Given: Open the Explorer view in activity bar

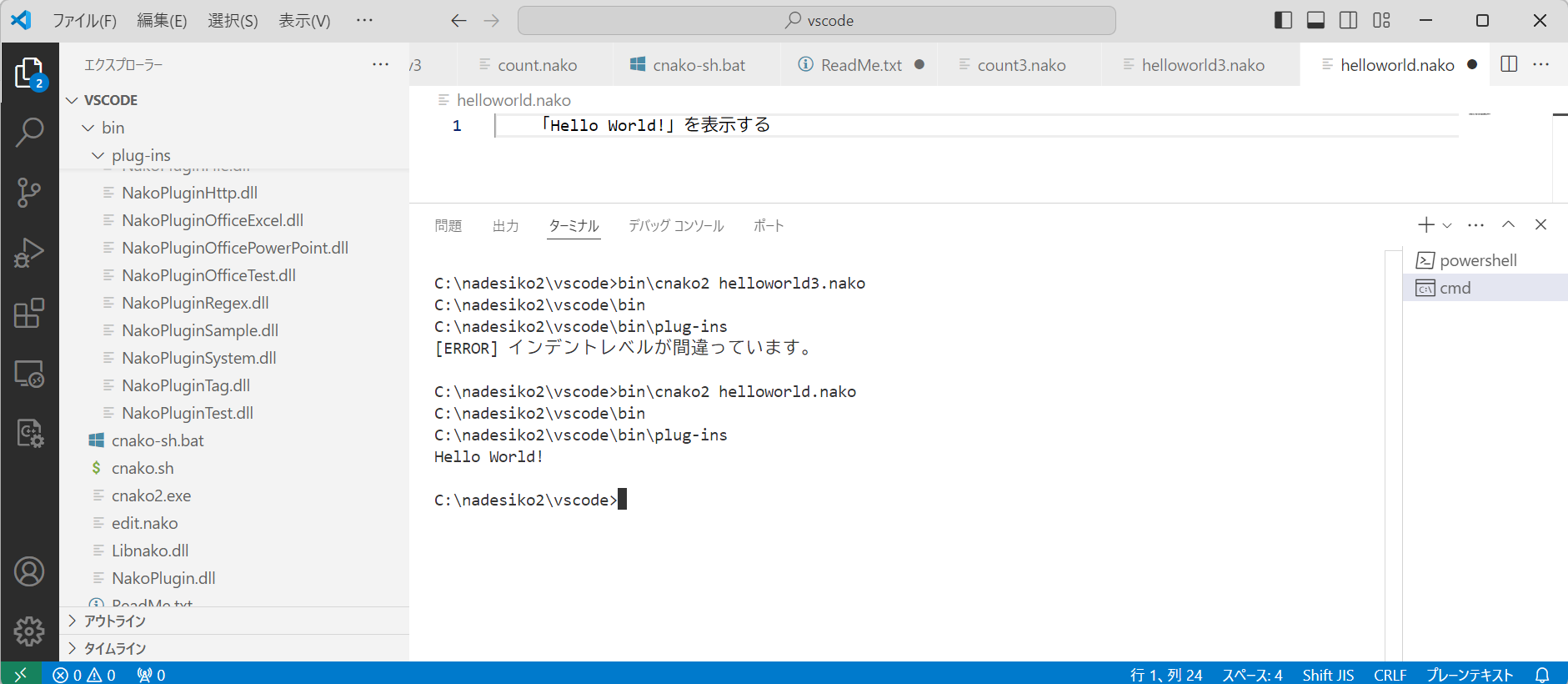Looking at the screenshot, I should 29,73.
